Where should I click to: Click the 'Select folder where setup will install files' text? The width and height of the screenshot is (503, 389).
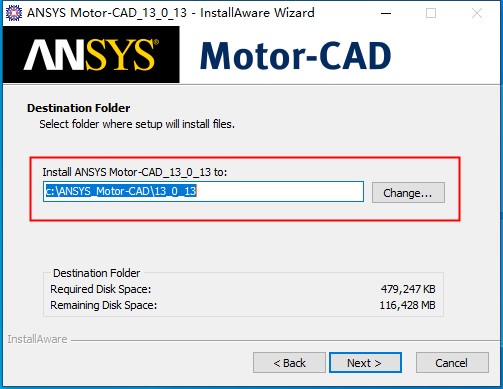137,124
